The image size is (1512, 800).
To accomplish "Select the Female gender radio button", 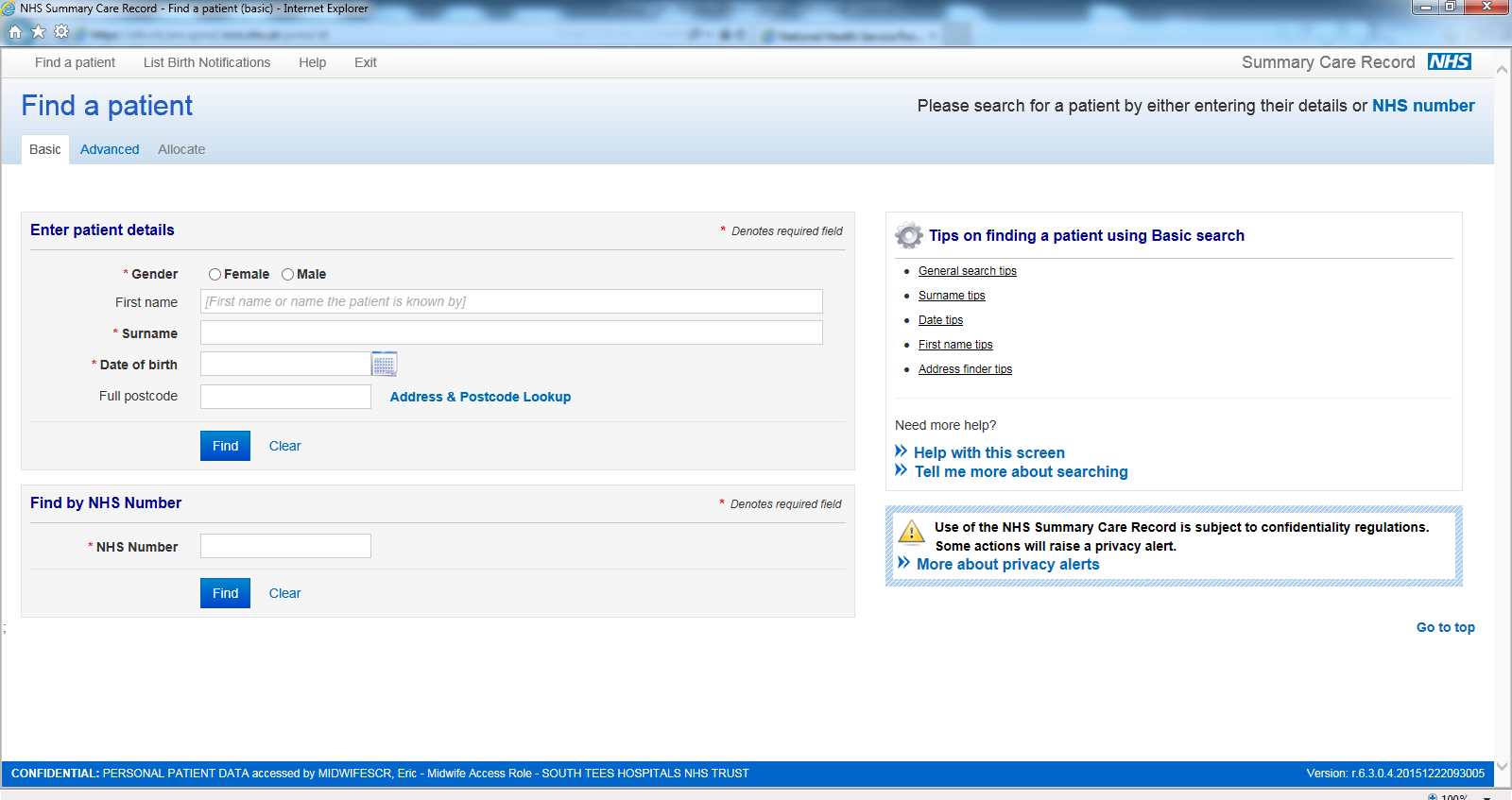I will (215, 275).
